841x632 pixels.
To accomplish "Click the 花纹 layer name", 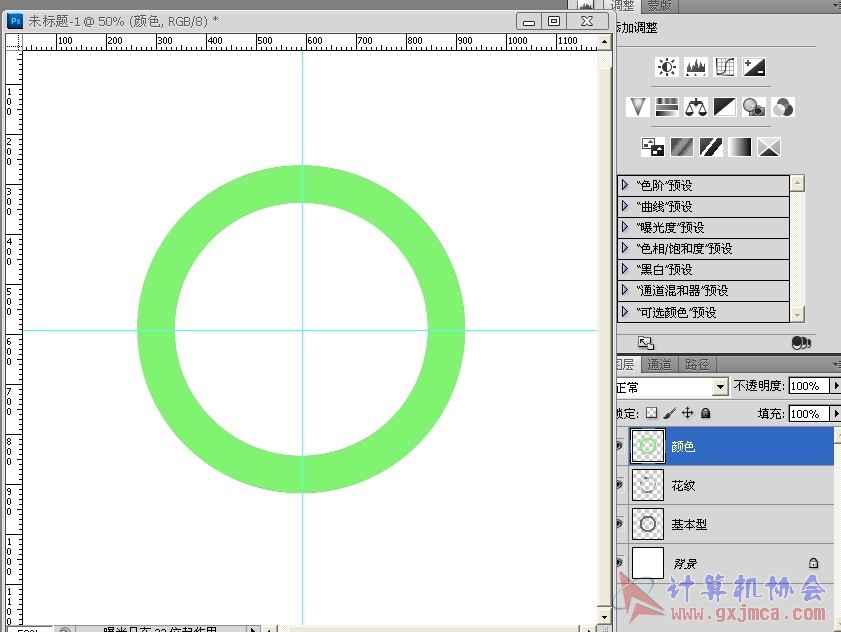I will pos(683,486).
